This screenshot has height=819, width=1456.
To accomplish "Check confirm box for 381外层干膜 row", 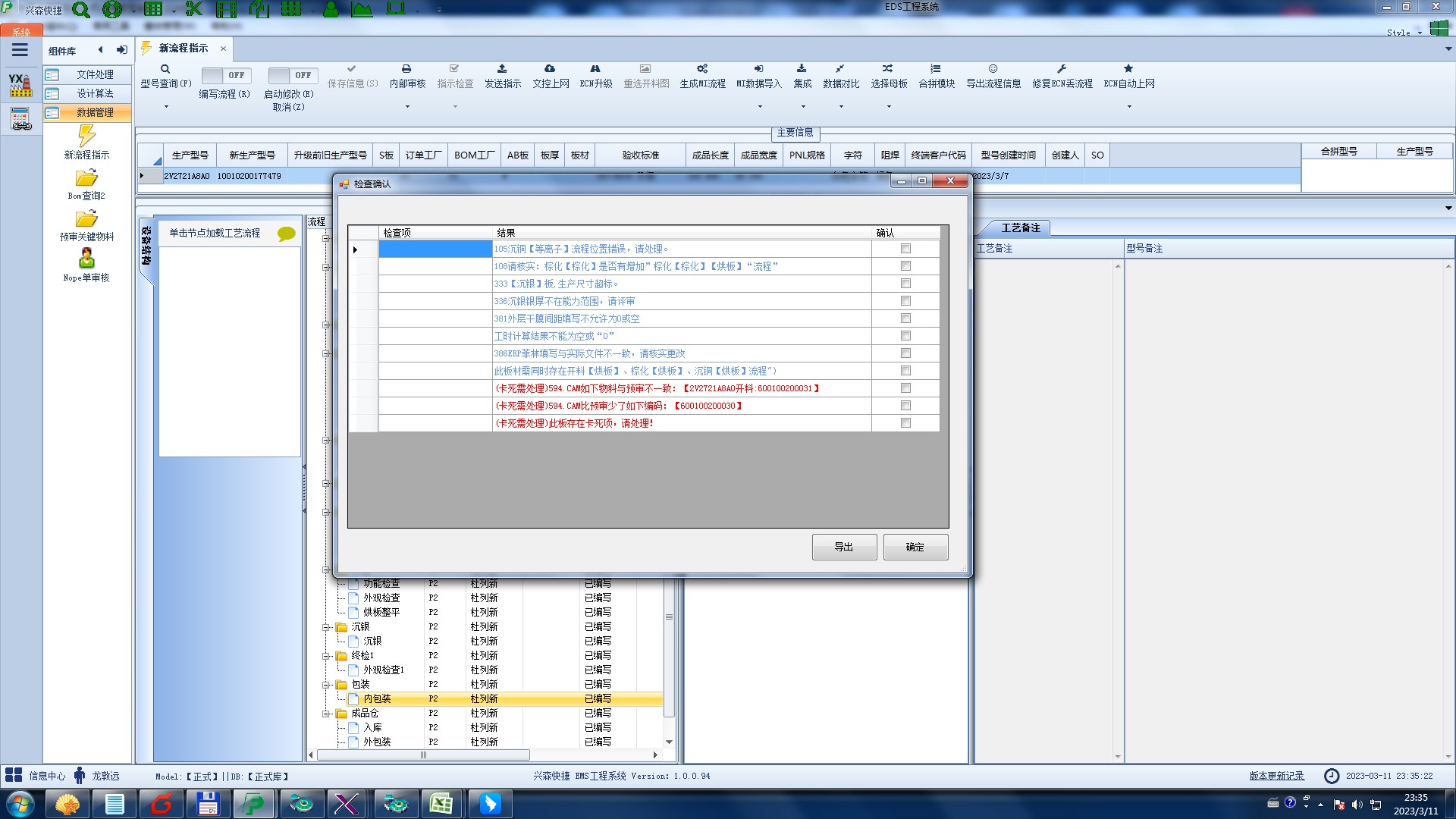I will point(905,318).
